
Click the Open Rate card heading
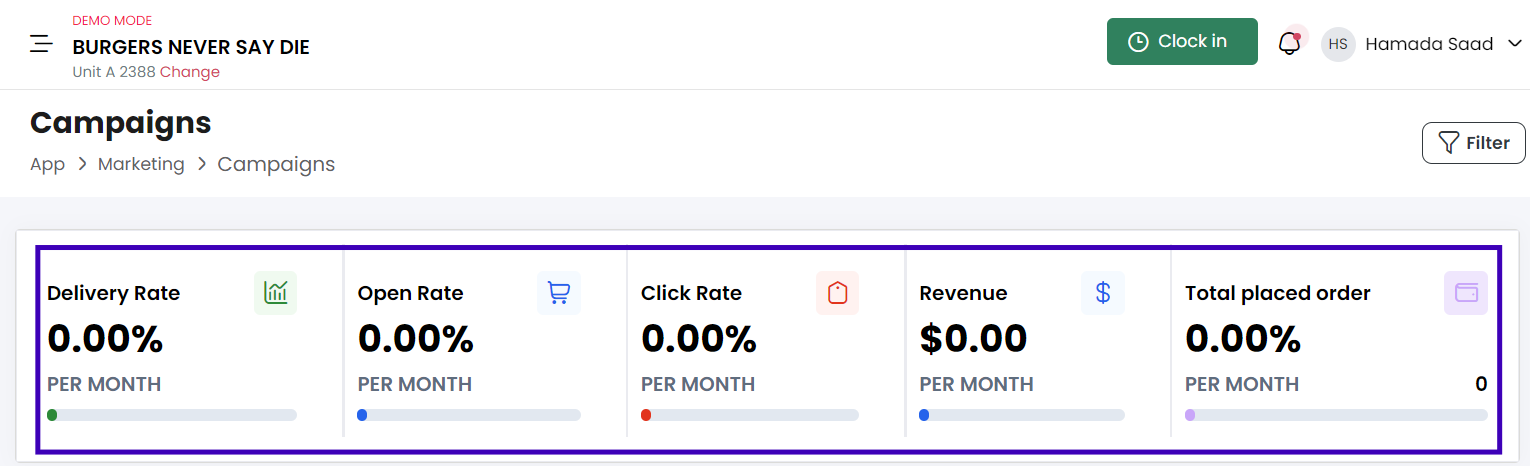(x=410, y=293)
